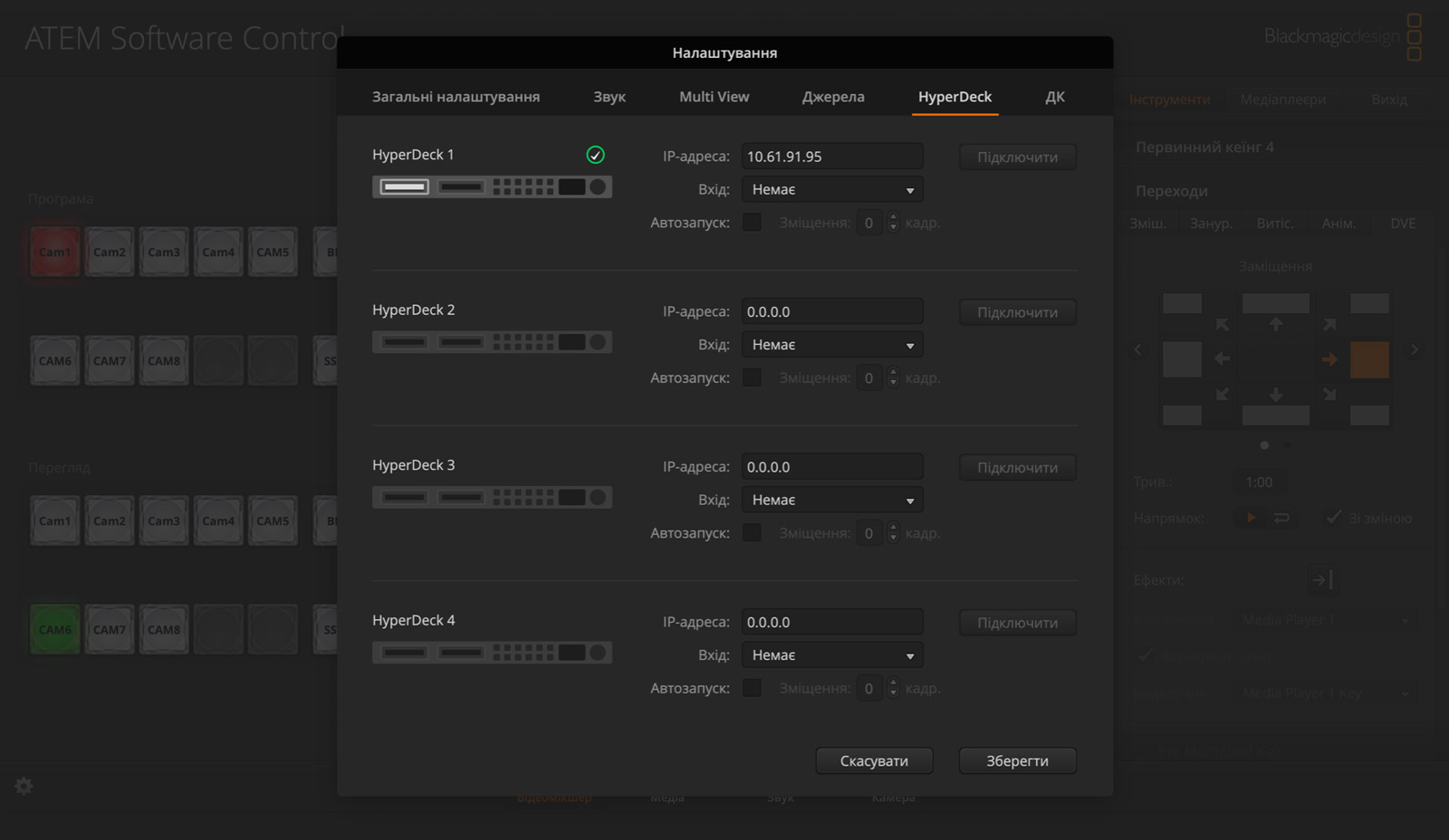Open the HyperDeck 3 'Вхід' input dropdown
Screen dimensions: 1449x840
tap(832, 500)
